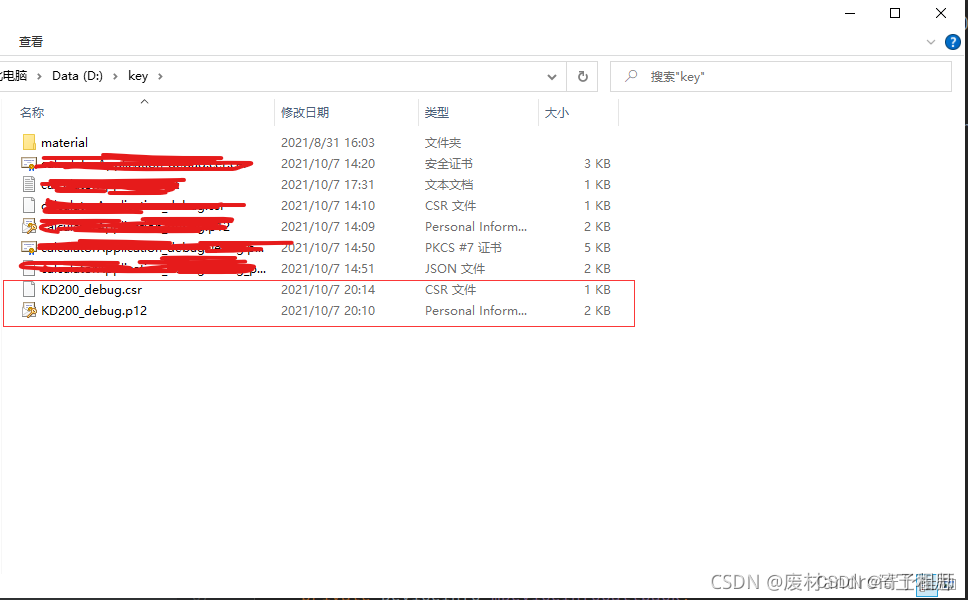
Task: Click the 5 KB size cell
Action: (597, 248)
